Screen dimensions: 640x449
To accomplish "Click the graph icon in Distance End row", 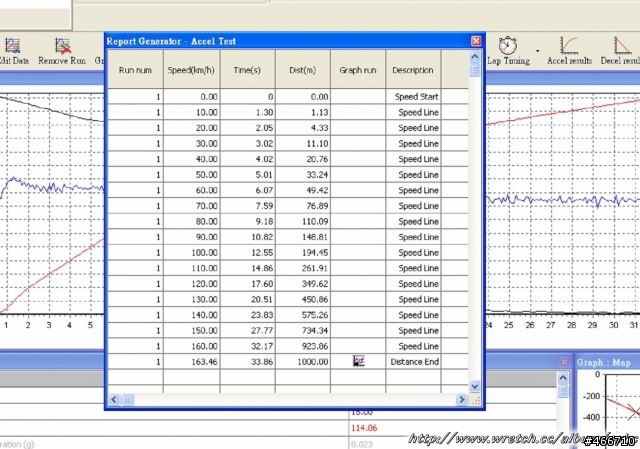I will [358, 361].
